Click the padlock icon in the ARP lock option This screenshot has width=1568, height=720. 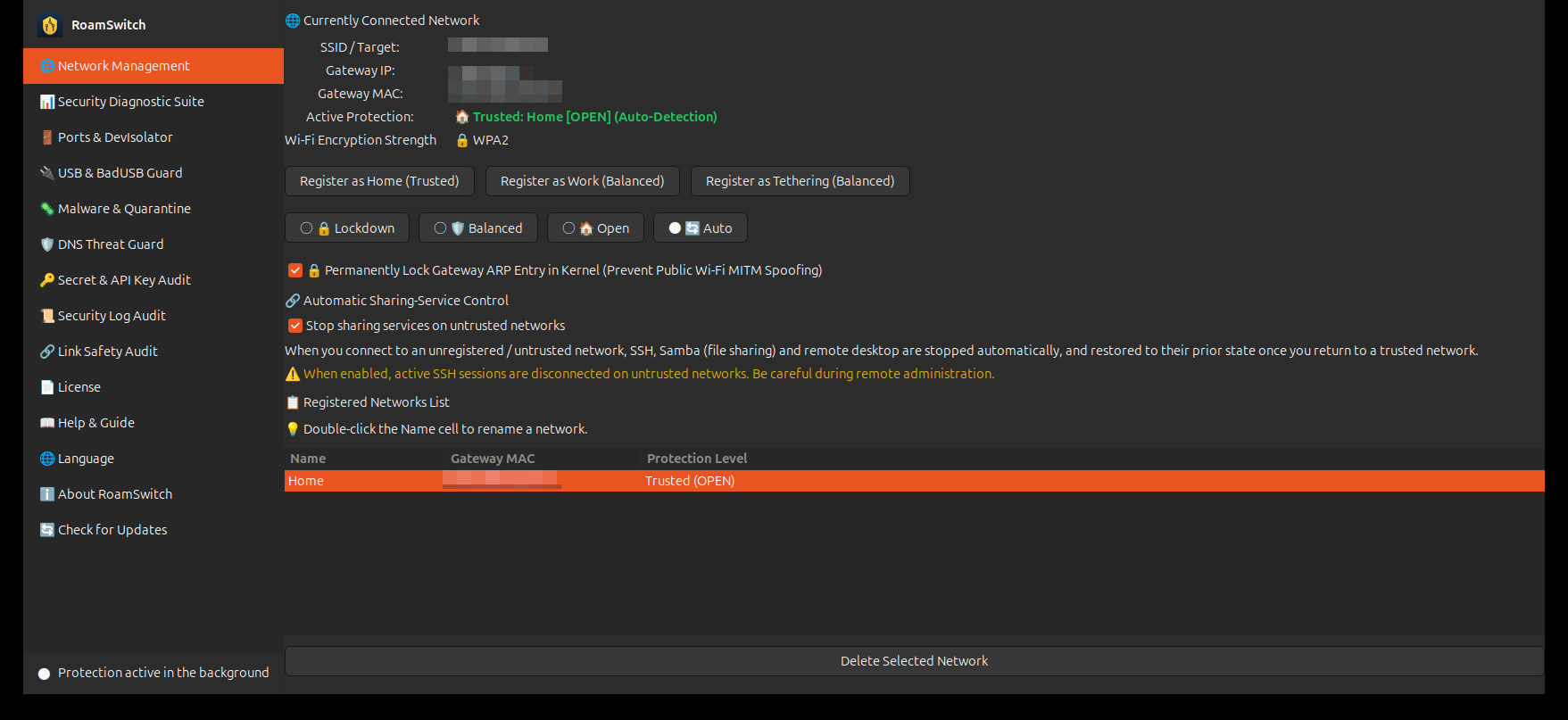(314, 270)
